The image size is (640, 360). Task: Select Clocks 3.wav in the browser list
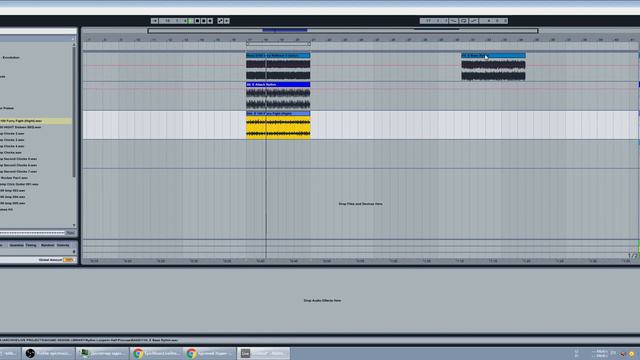pyautogui.click(x=12, y=140)
